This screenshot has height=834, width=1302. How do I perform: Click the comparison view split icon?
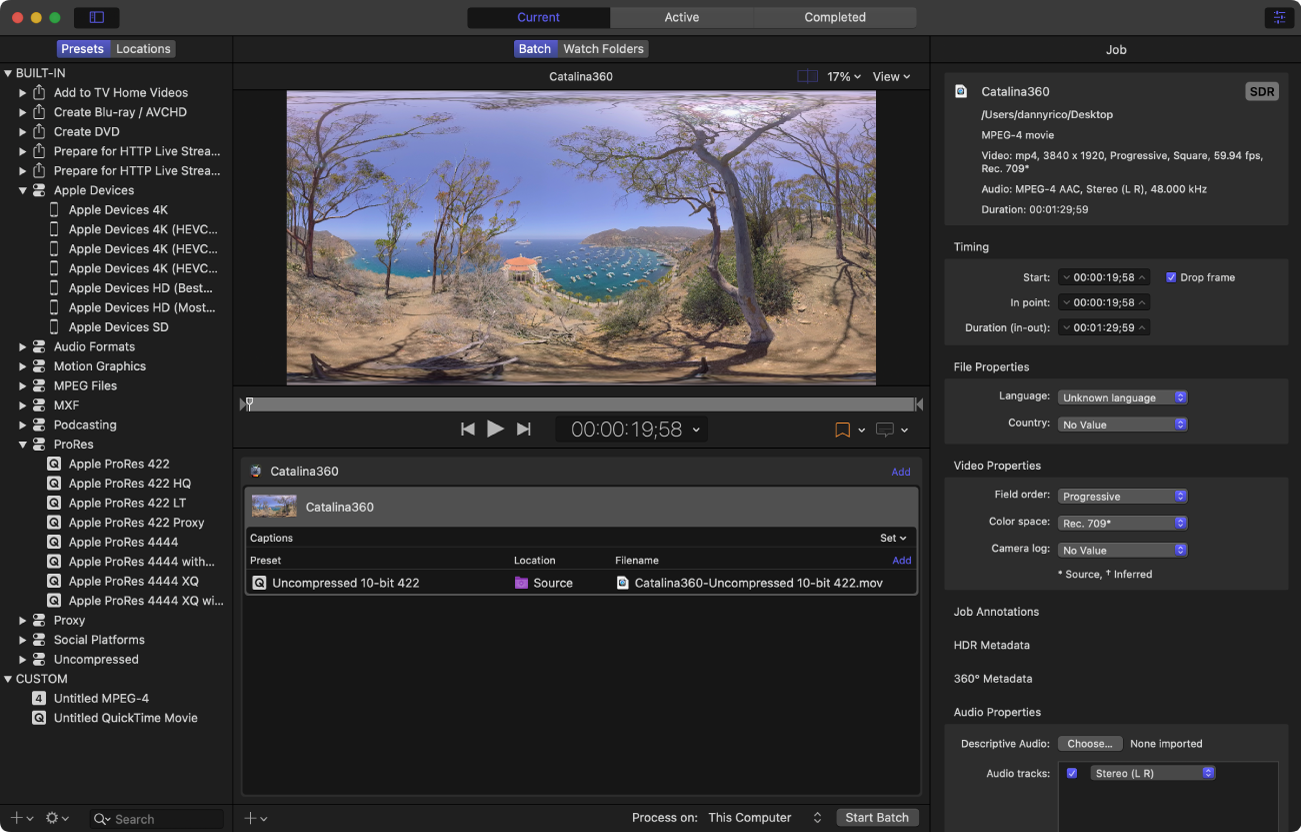[x=807, y=76]
